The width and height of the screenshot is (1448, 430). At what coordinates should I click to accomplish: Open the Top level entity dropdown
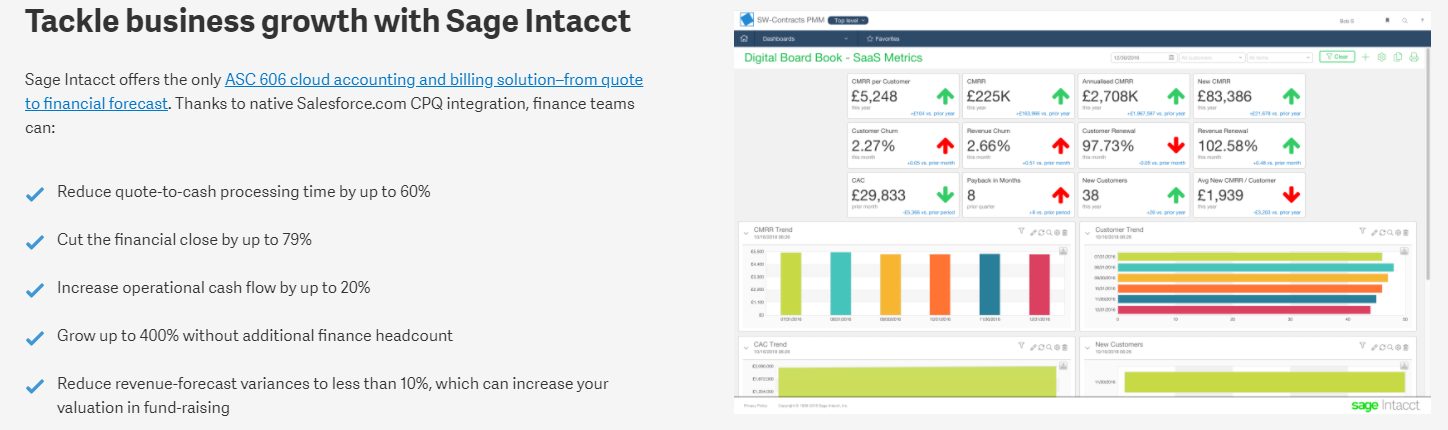(848, 20)
